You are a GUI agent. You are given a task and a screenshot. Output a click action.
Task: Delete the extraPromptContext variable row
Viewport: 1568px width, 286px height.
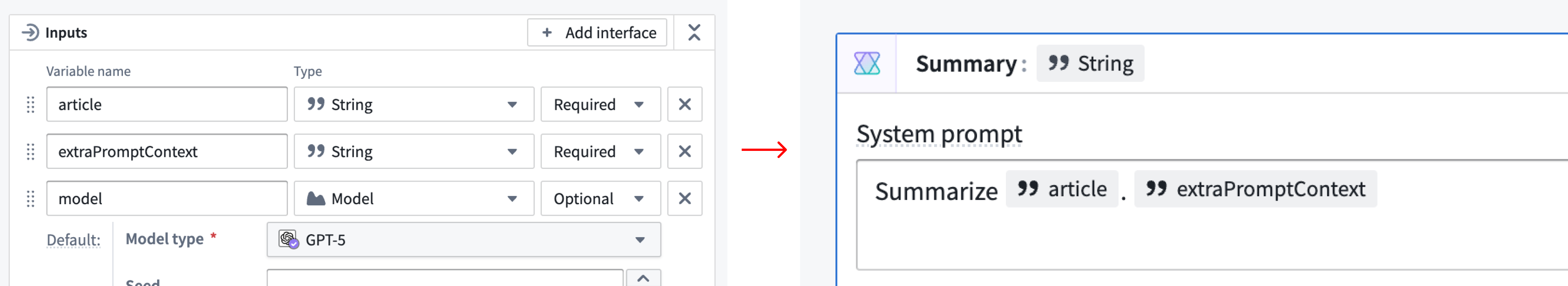tap(684, 152)
